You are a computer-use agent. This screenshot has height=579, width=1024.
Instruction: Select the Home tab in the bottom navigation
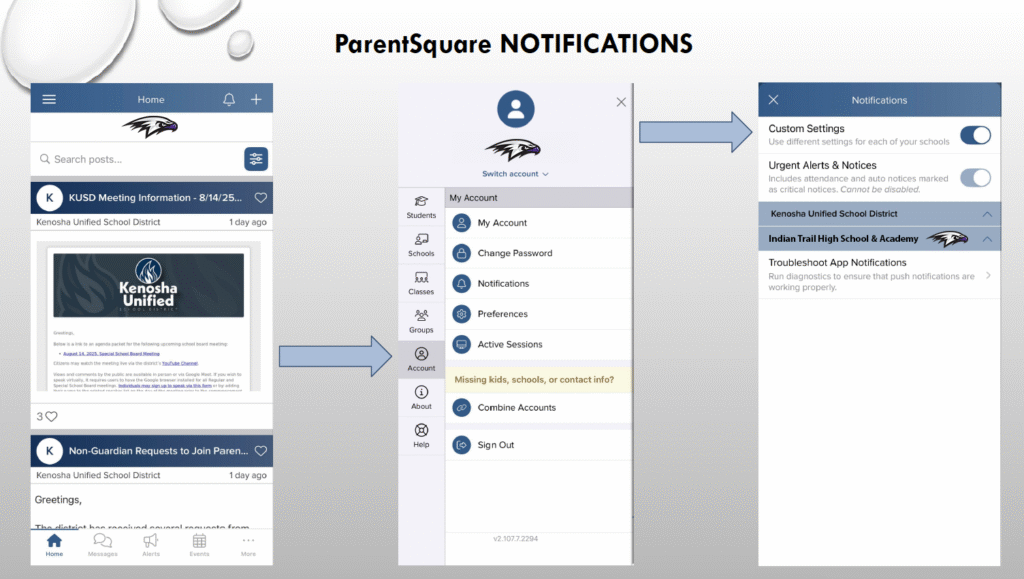(x=54, y=545)
